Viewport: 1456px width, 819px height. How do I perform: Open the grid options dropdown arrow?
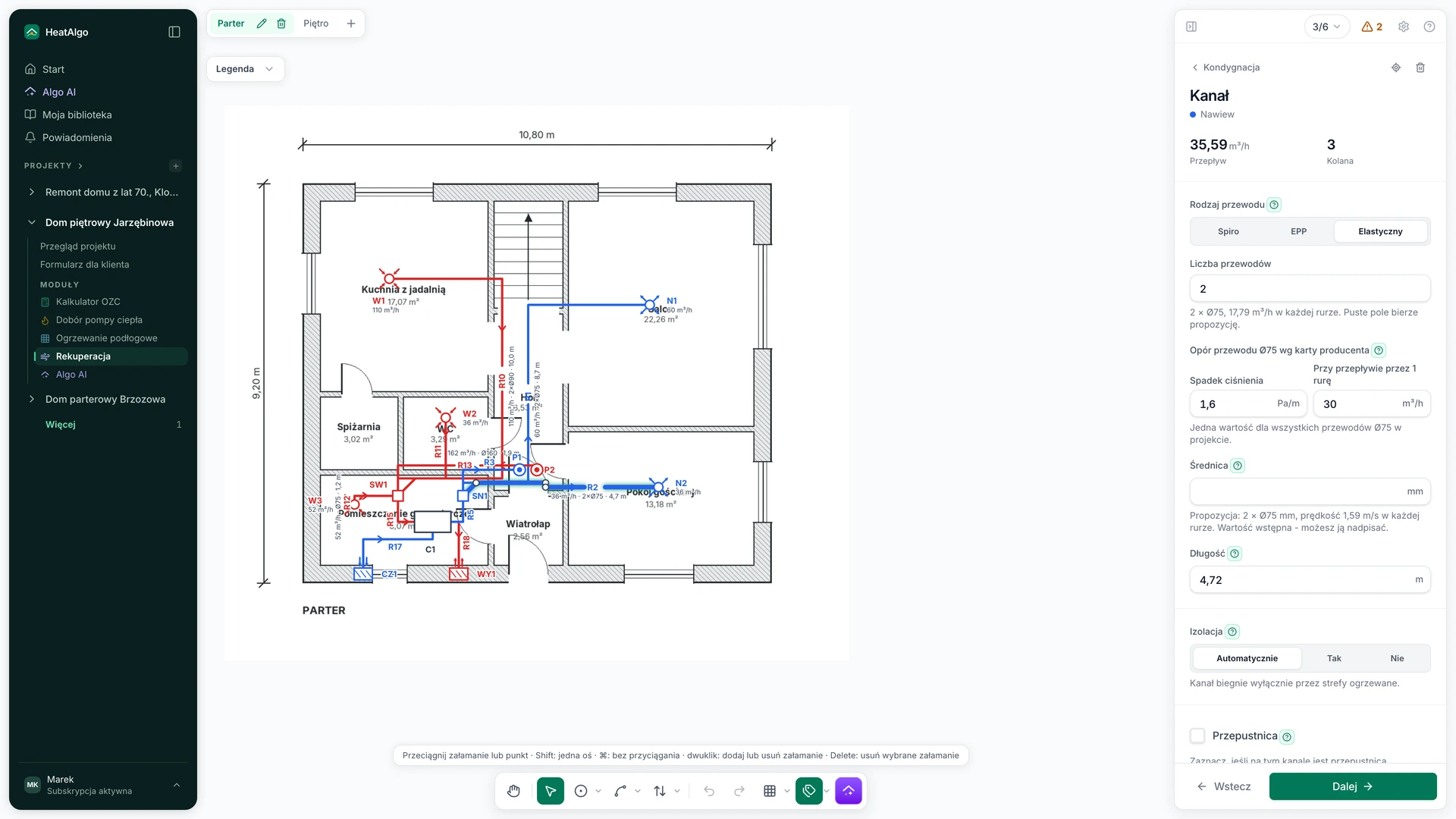[x=787, y=791]
